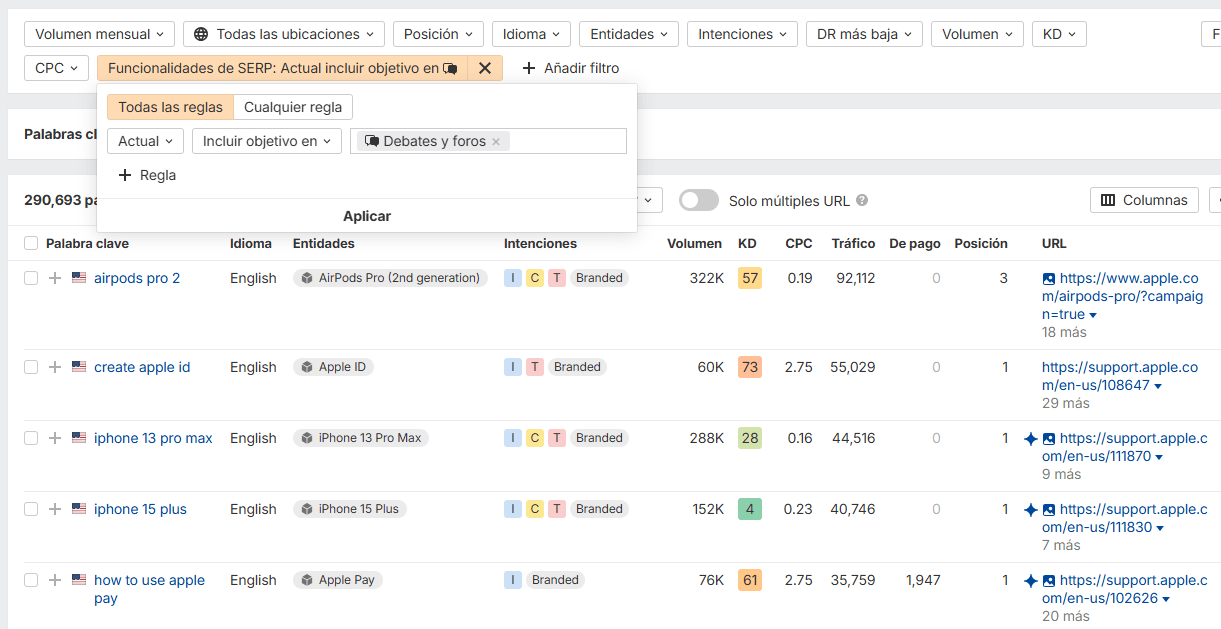Remove the Debates y foros tag
1221x629 pixels.
click(496, 141)
